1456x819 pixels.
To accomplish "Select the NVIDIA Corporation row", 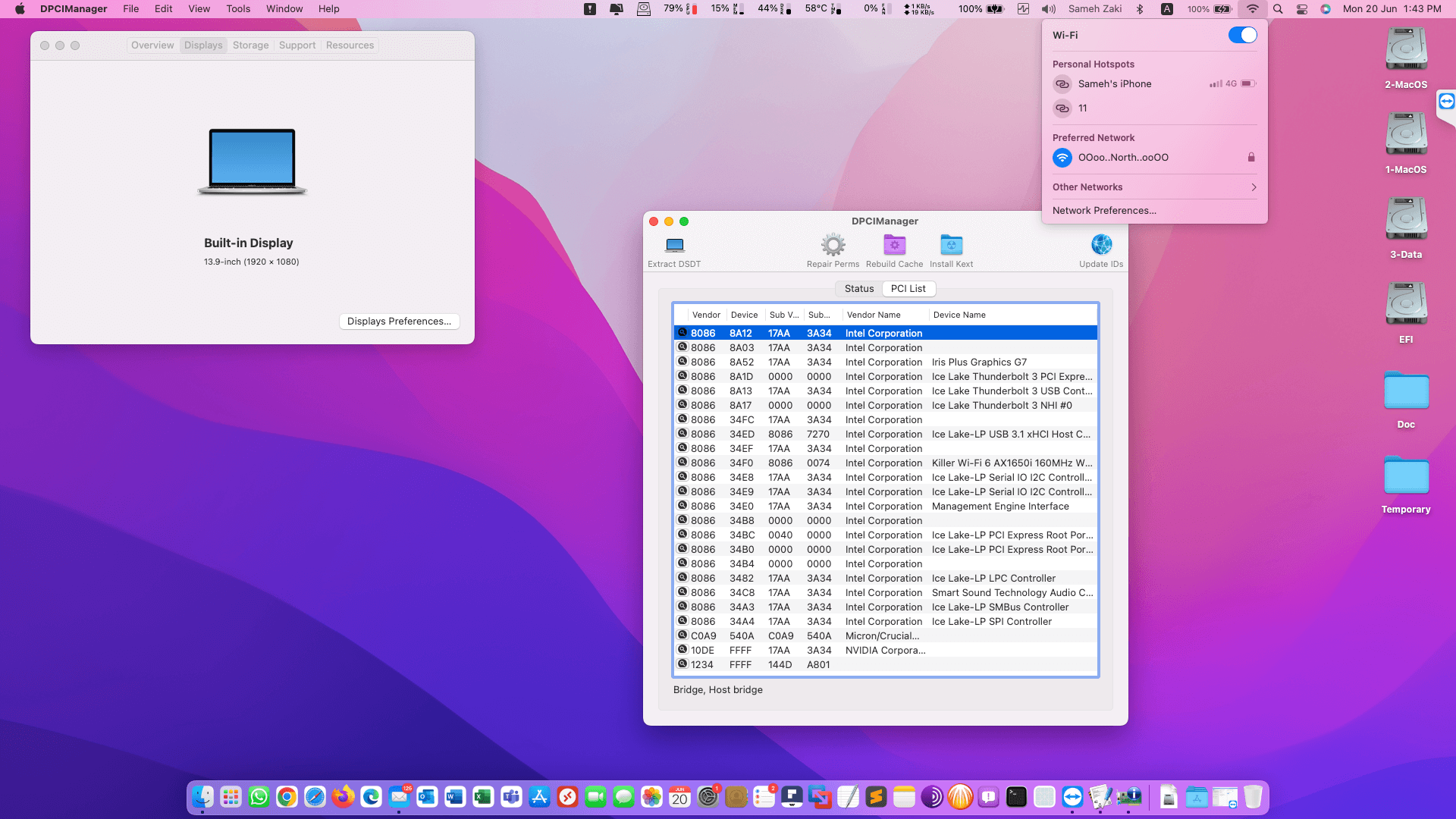I will point(886,650).
